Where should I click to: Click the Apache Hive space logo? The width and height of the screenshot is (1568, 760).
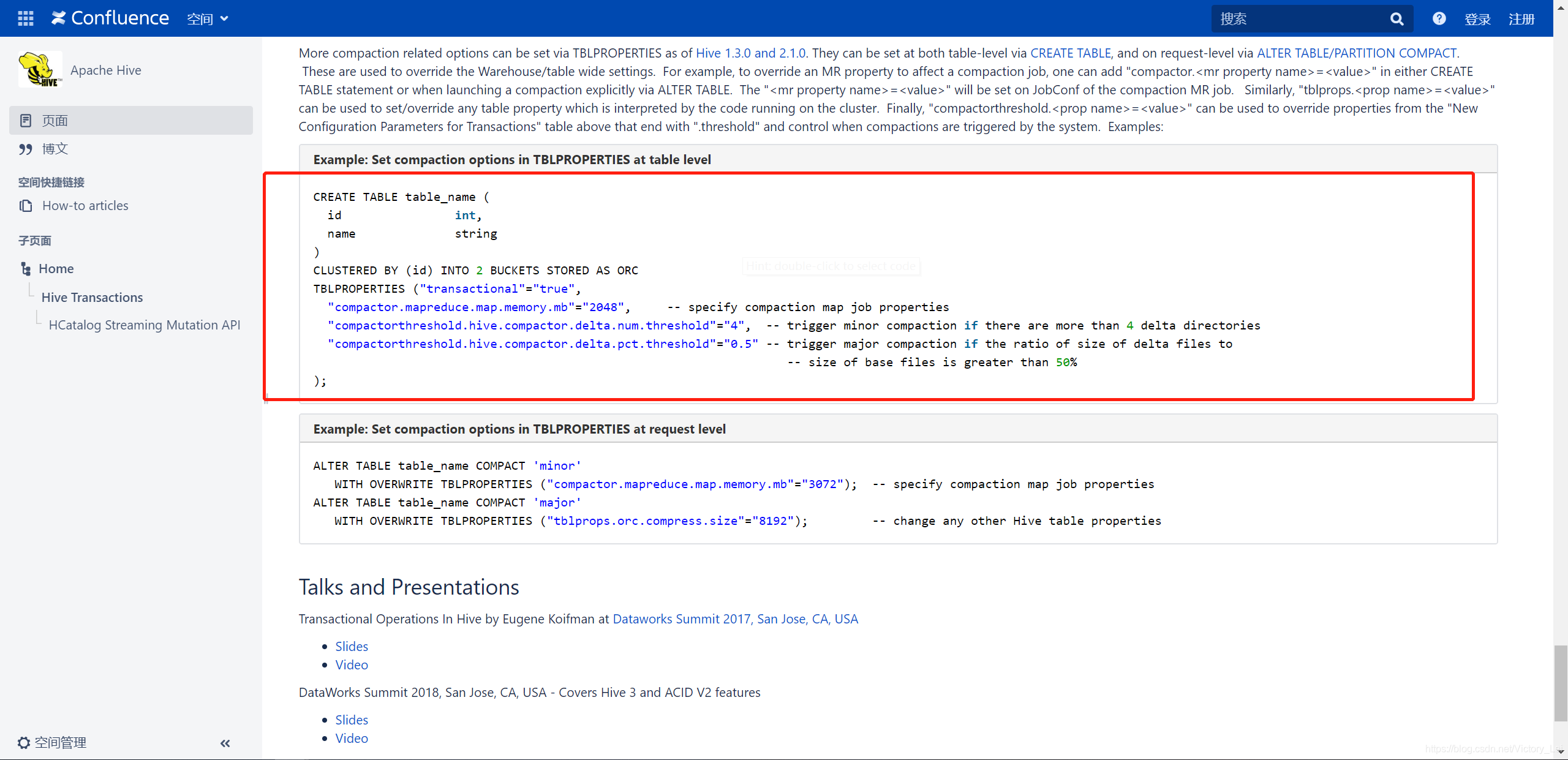click(x=40, y=69)
